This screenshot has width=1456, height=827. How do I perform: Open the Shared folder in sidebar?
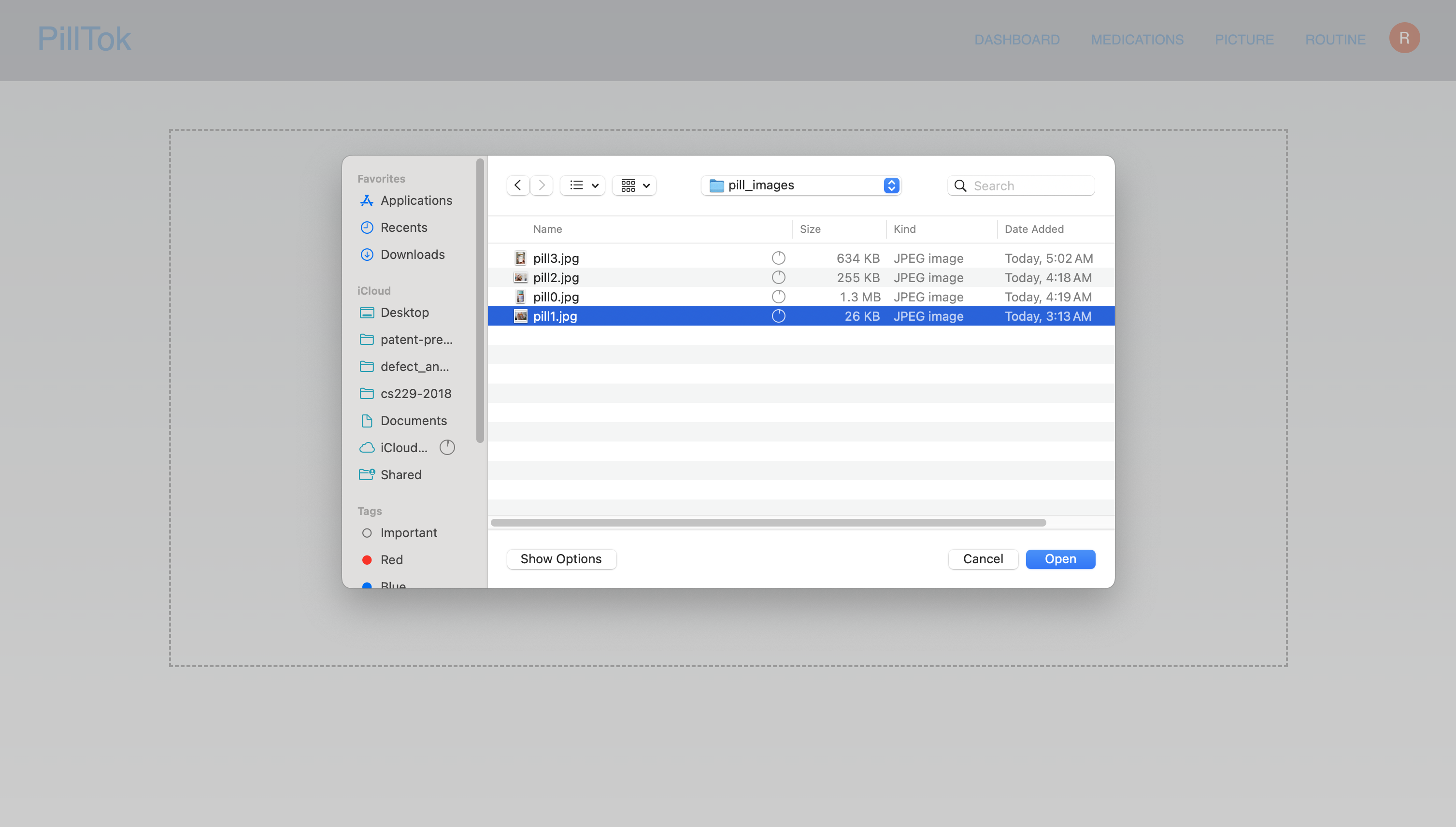click(x=400, y=475)
